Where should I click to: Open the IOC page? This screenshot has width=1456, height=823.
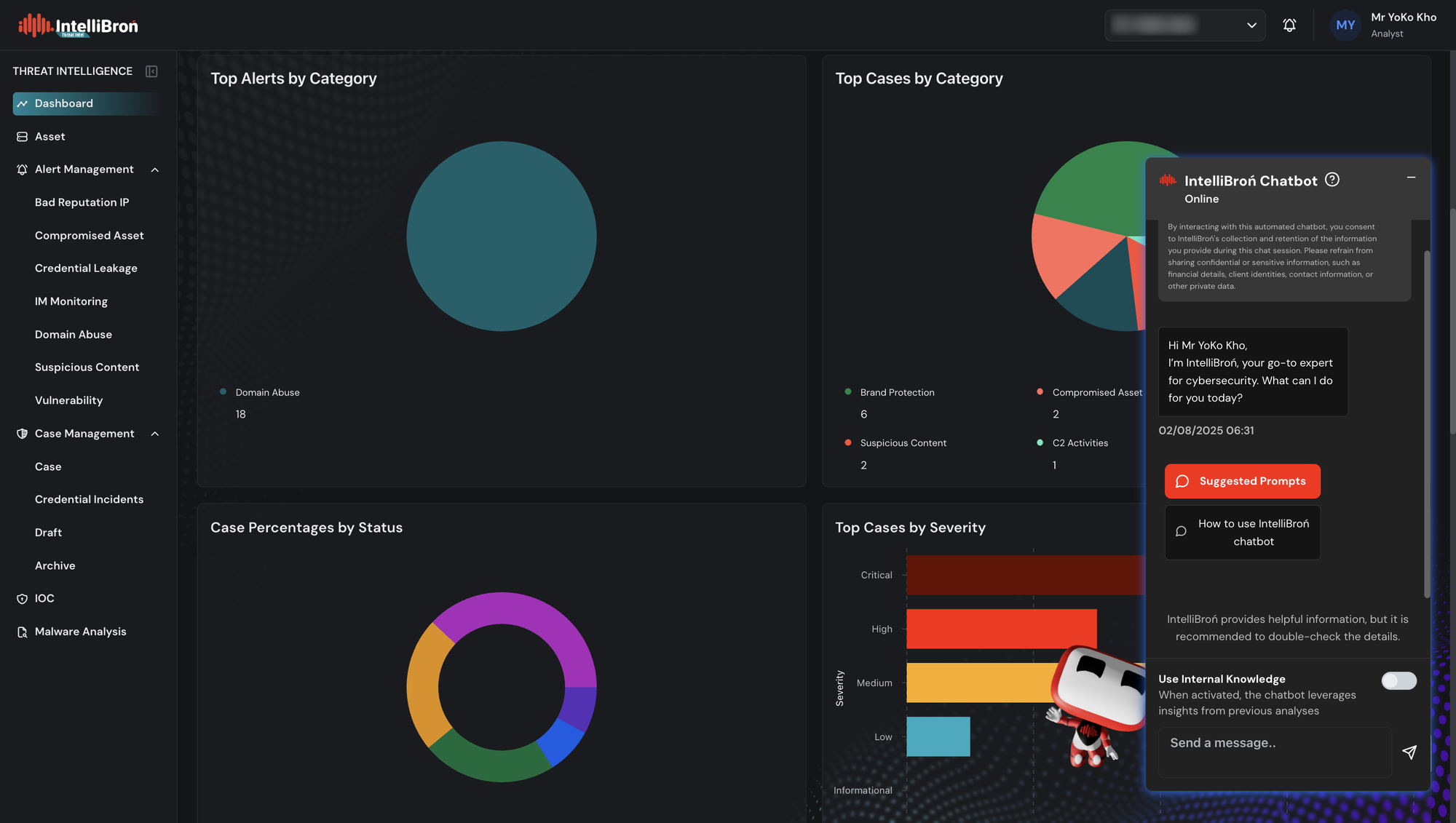pos(44,599)
